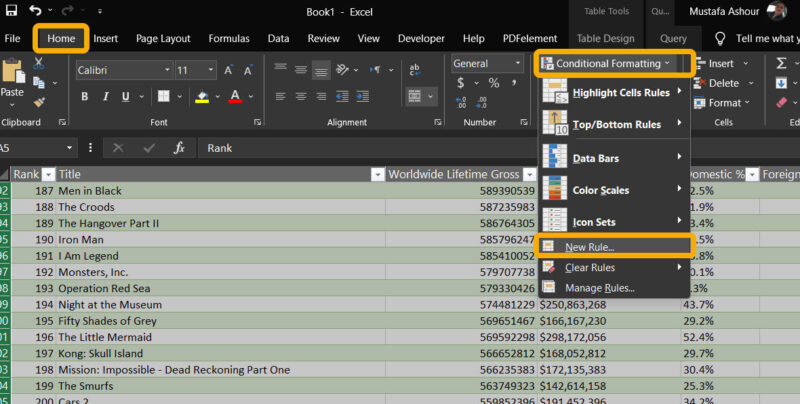Open Top/Bottom Rules submenu
800x404 pixels.
point(614,124)
